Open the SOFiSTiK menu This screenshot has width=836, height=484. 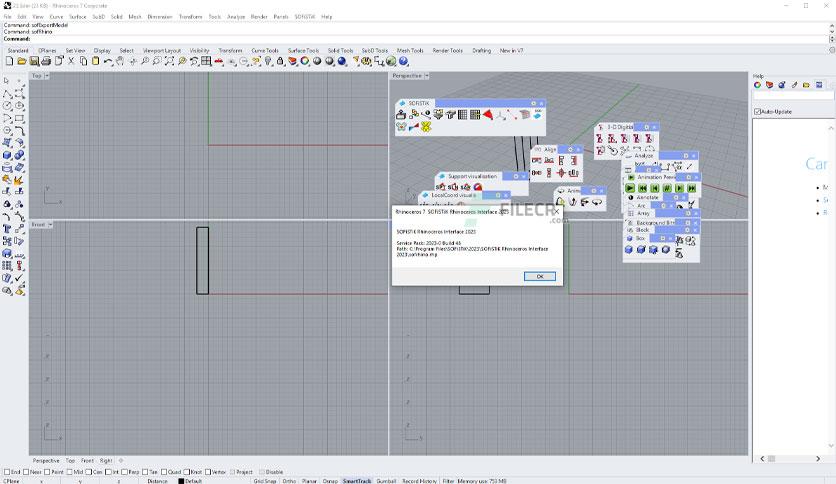[304, 17]
